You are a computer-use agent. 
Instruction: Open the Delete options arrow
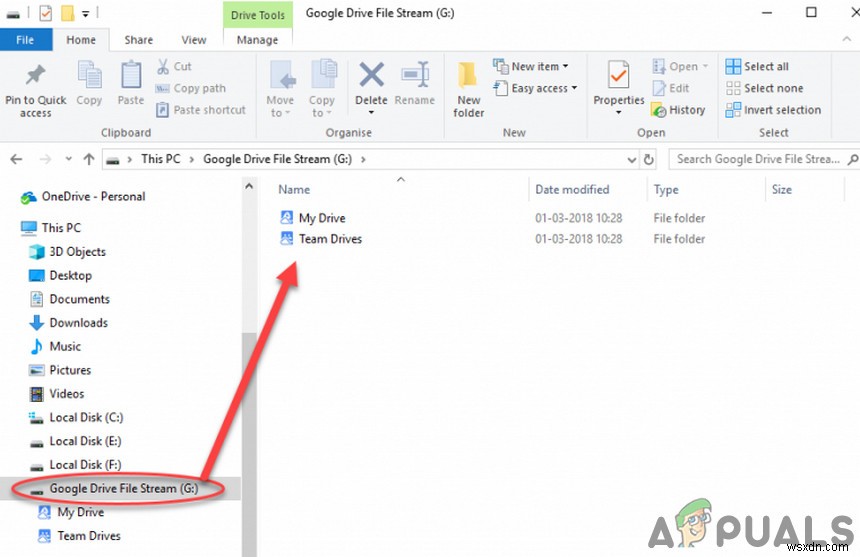371,112
